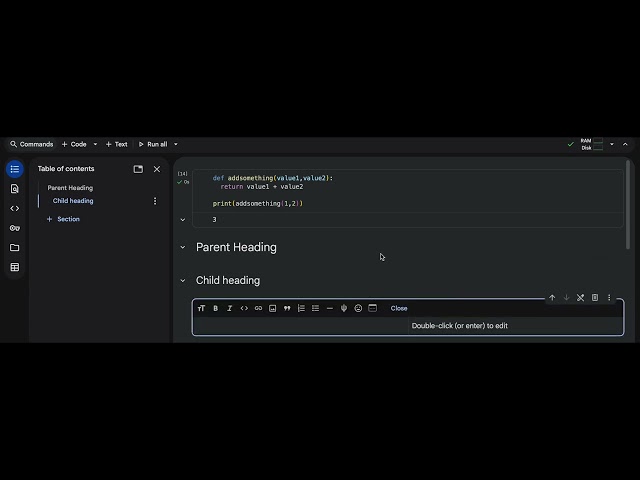The width and height of the screenshot is (640, 480).
Task: Collapse the code cell output
Action: [183, 220]
